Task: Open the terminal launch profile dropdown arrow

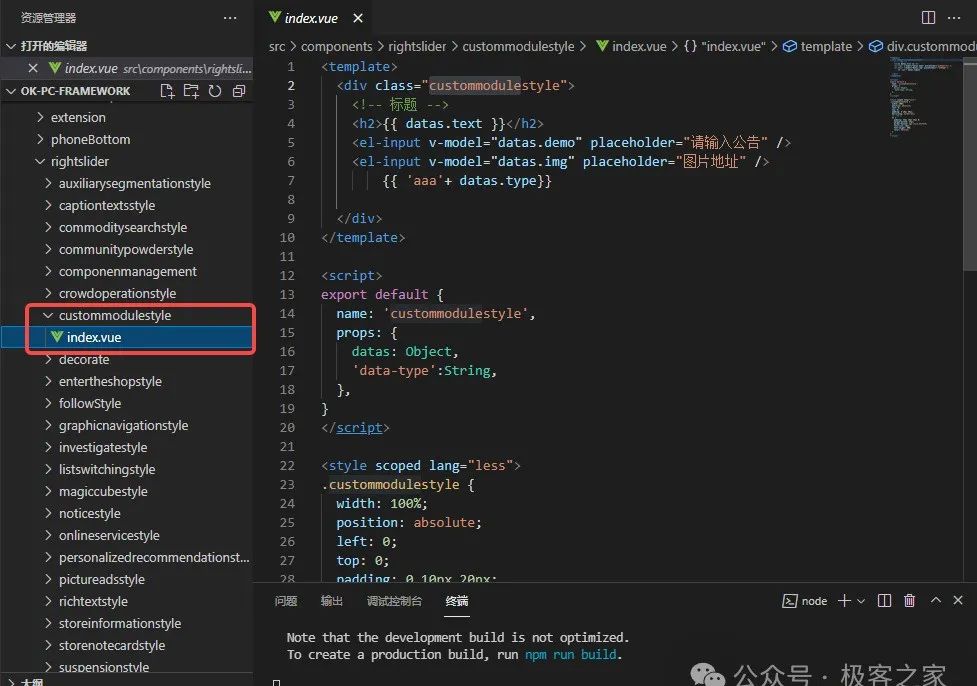Action: tap(861, 601)
